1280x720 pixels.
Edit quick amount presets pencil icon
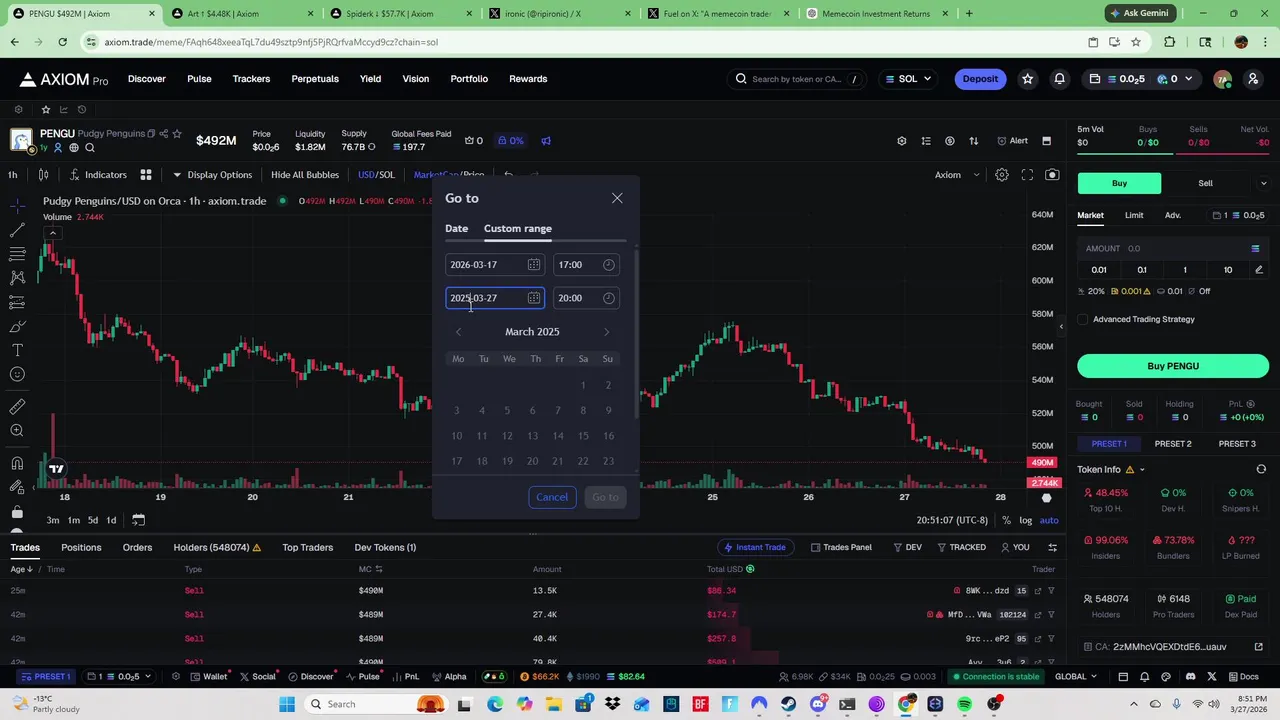click(1259, 270)
